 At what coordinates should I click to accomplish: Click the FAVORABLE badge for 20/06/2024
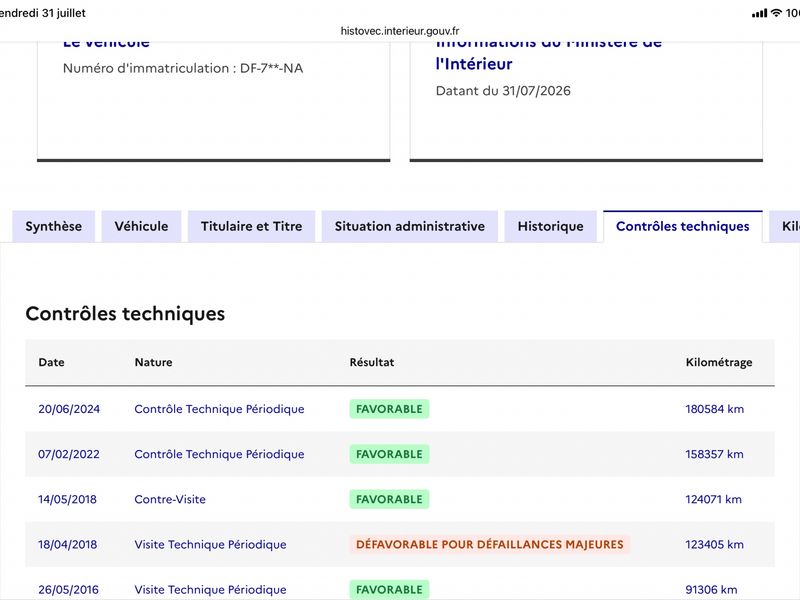pos(389,409)
